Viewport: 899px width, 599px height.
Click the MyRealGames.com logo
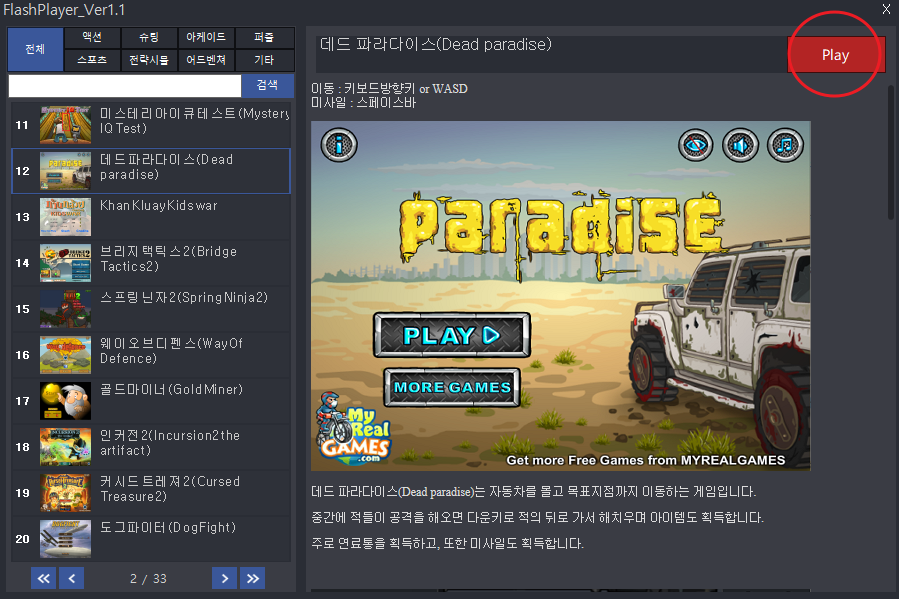[x=353, y=428]
